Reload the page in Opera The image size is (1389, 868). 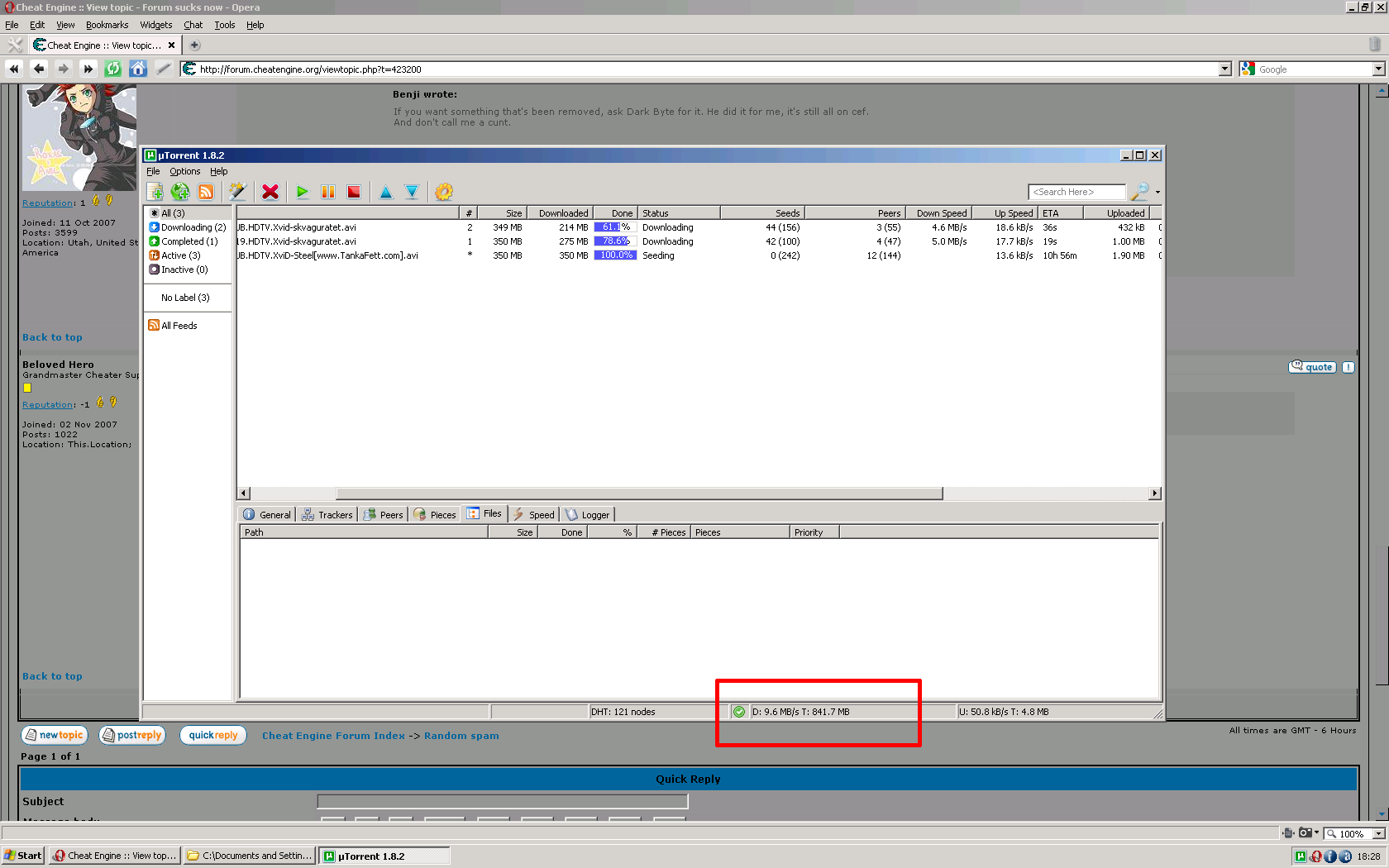click(x=113, y=69)
